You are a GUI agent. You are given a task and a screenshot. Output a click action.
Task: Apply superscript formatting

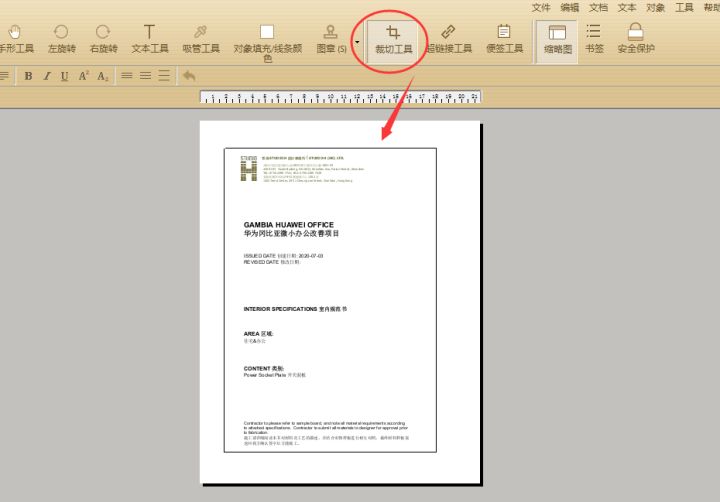point(83,76)
